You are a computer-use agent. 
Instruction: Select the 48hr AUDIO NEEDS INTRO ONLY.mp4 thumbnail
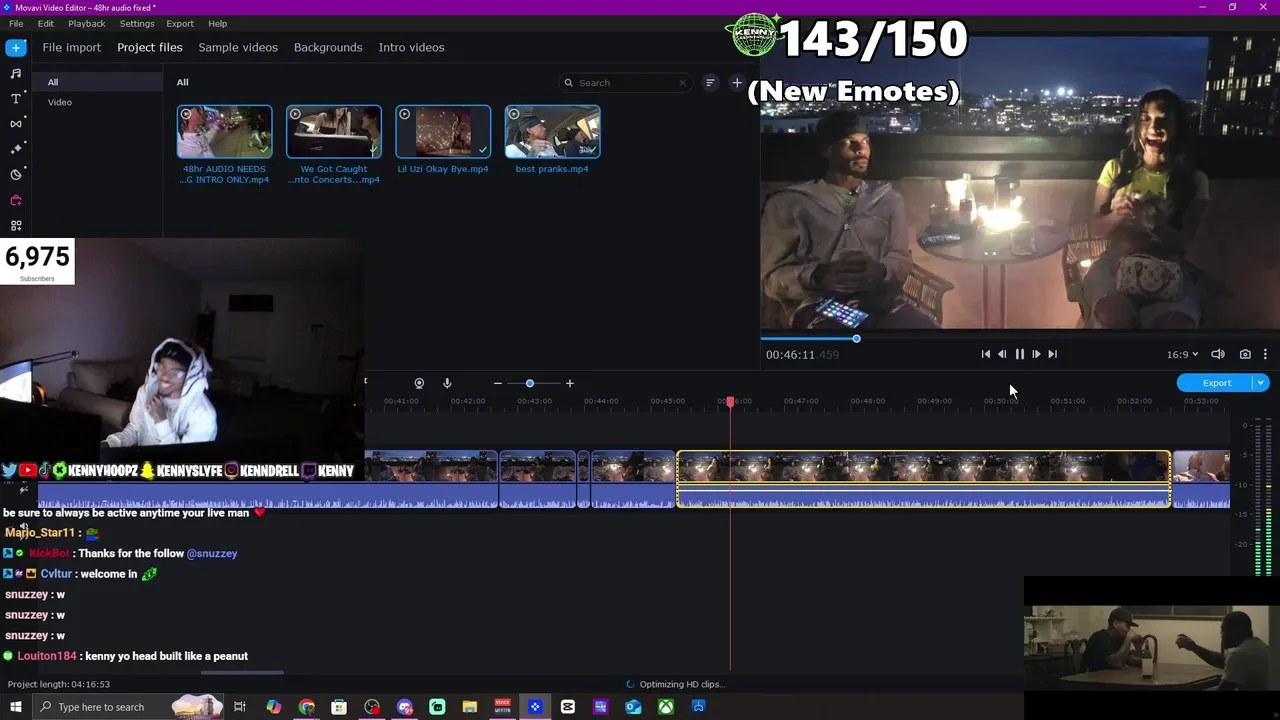[x=224, y=132]
